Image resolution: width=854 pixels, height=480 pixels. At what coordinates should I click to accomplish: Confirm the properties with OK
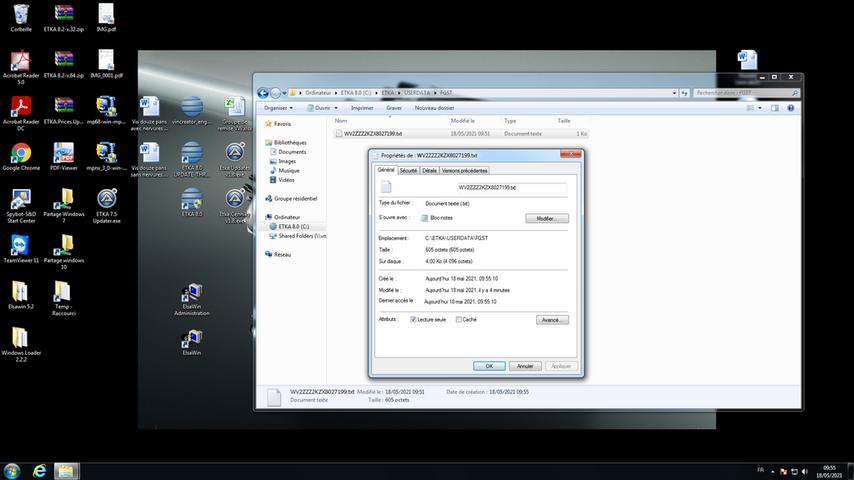(488, 366)
